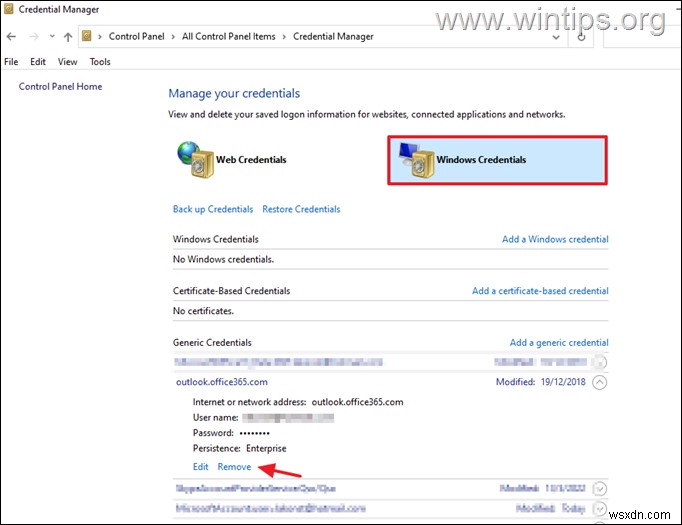Go up one level with Up arrow

click(x=68, y=37)
